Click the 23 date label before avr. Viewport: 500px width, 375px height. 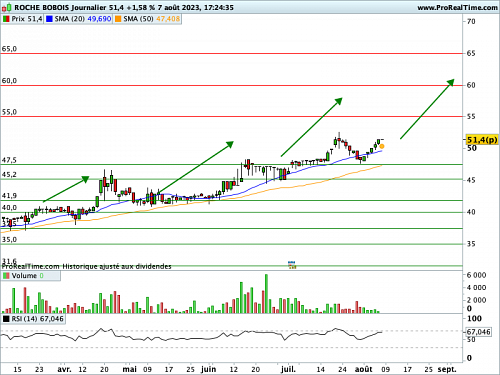coord(39,369)
